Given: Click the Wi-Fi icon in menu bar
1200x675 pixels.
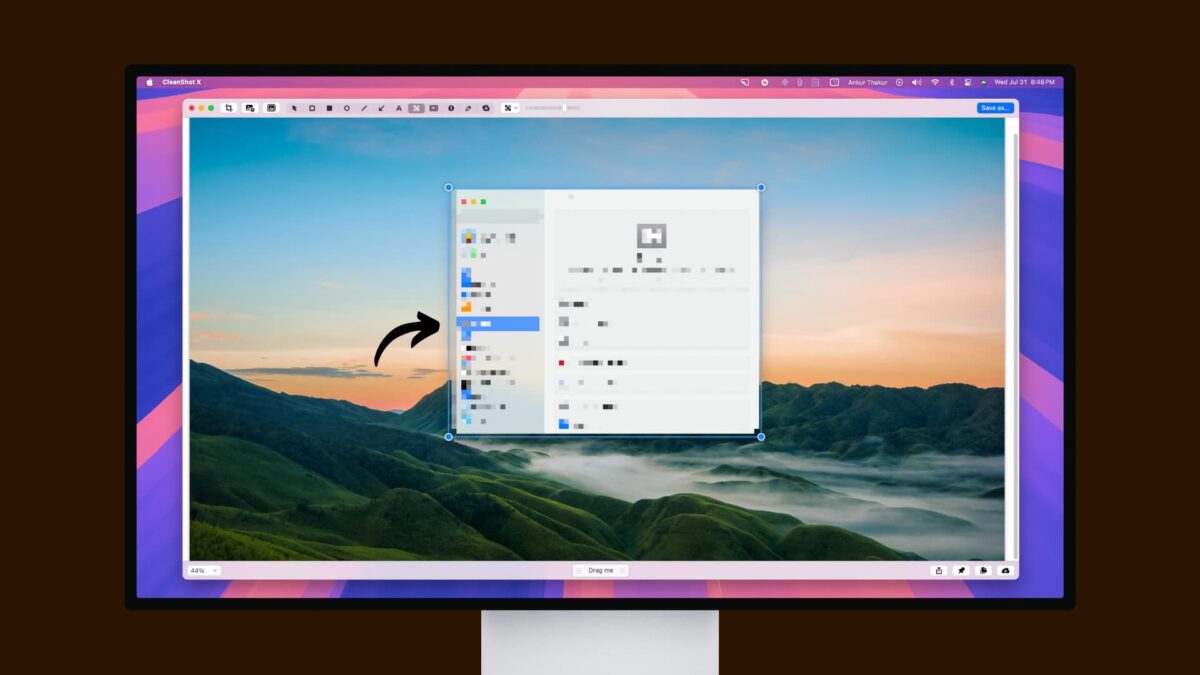Looking at the screenshot, I should tap(935, 82).
